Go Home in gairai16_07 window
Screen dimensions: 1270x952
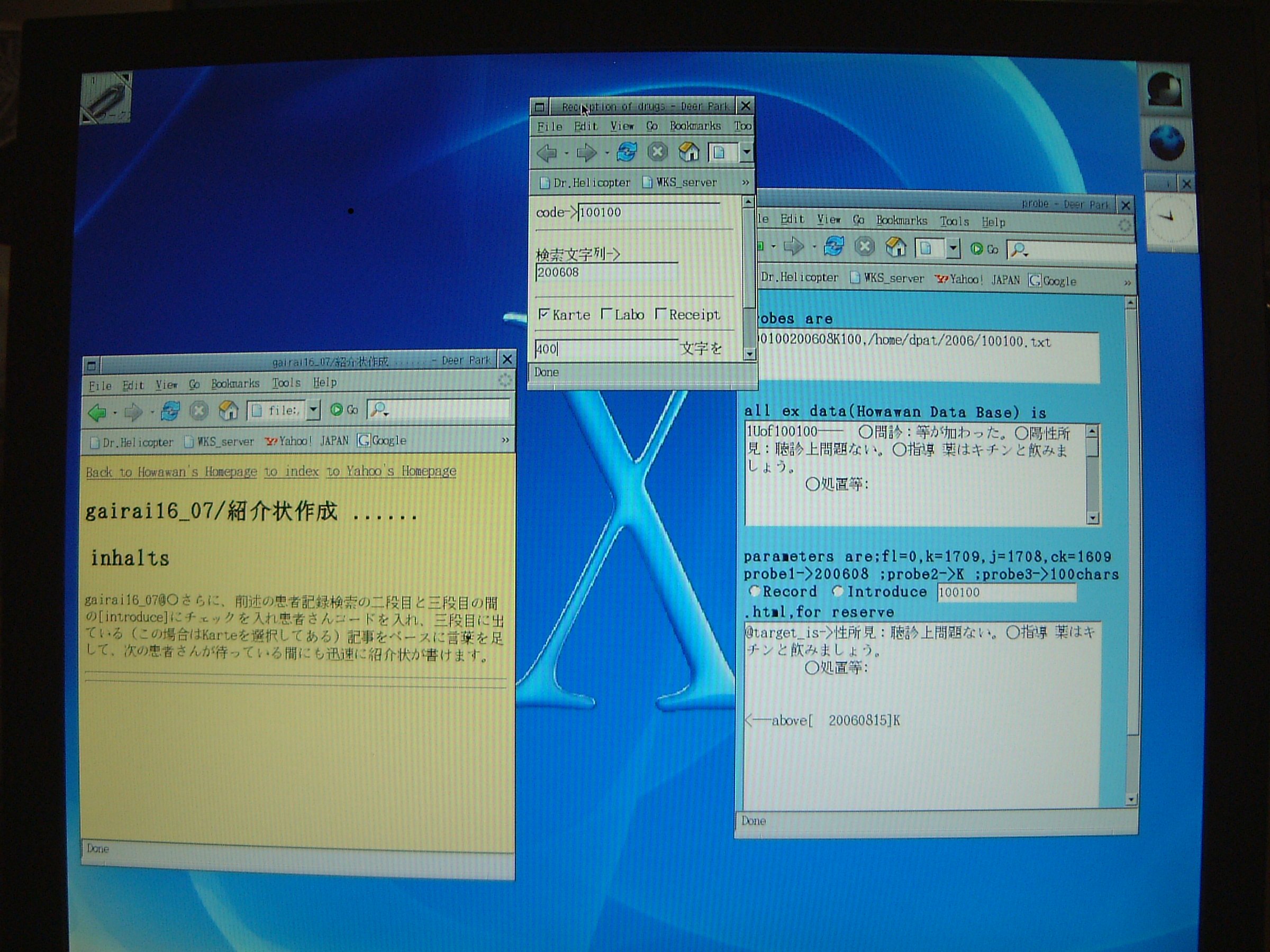pos(228,410)
